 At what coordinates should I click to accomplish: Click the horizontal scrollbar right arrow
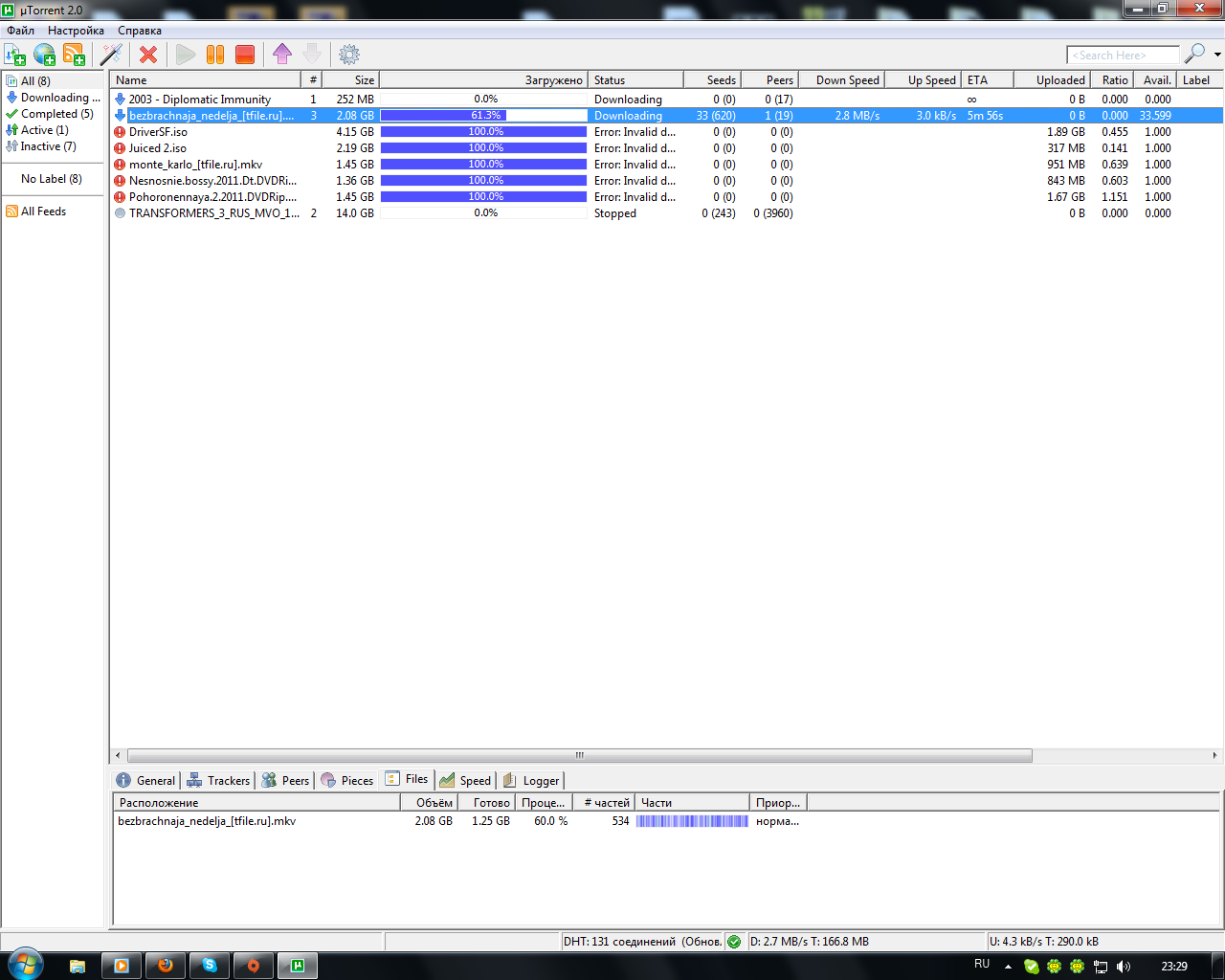point(1215,755)
